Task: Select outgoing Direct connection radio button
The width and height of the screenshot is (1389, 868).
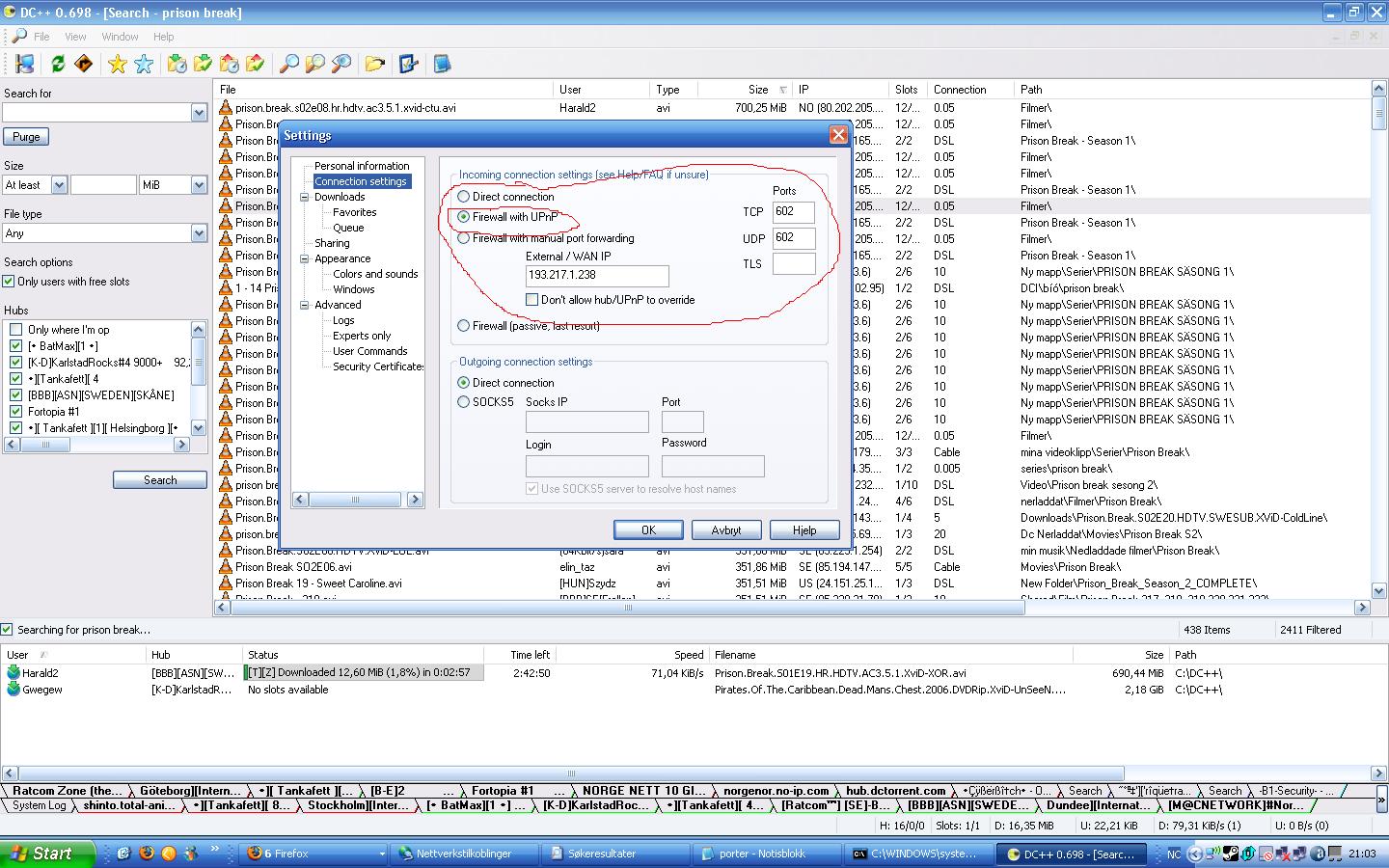Action: pyautogui.click(x=464, y=383)
